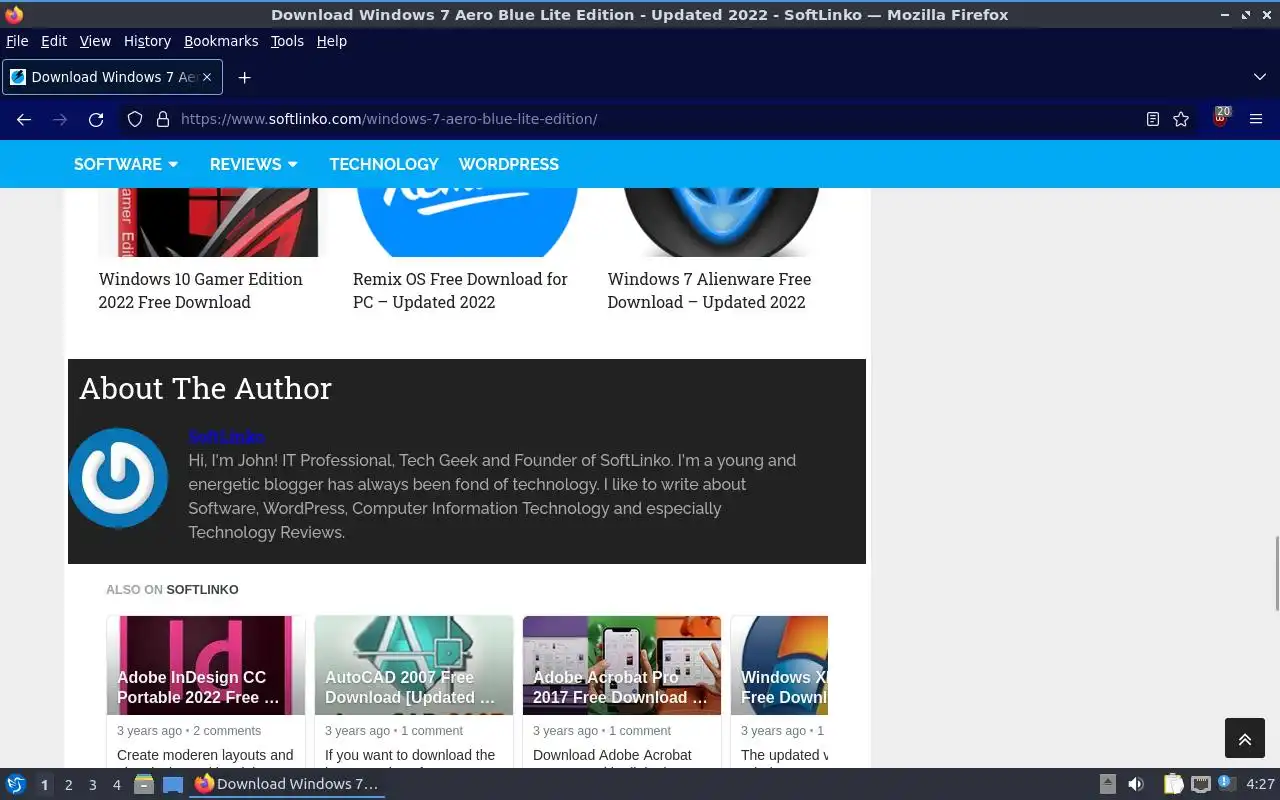This screenshot has height=800, width=1280.
Task: Open the uBlock extension icon showing 20
Action: coord(1221,118)
